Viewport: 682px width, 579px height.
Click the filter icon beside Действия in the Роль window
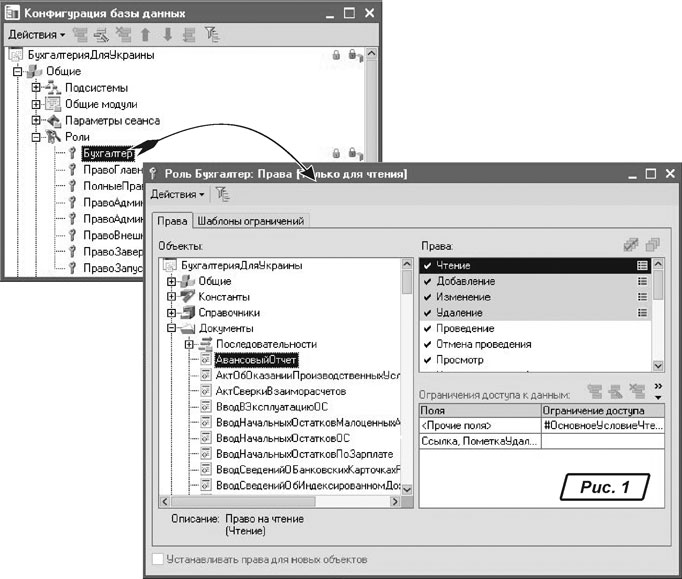coord(221,193)
